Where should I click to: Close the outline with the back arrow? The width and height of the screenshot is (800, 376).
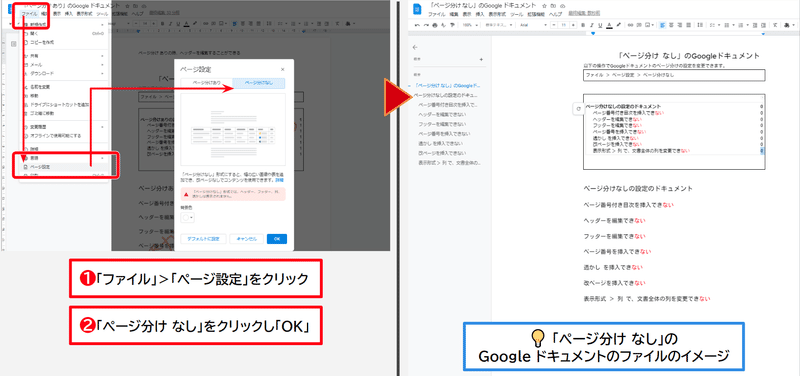point(415,46)
